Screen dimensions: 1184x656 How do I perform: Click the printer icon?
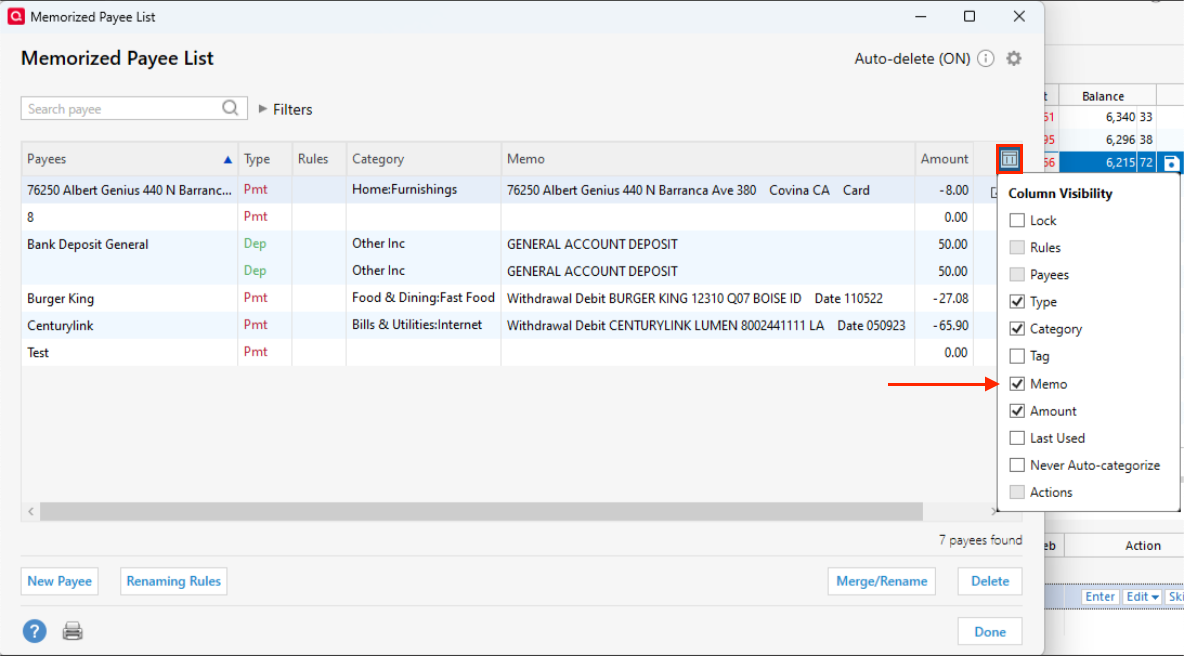[73, 631]
